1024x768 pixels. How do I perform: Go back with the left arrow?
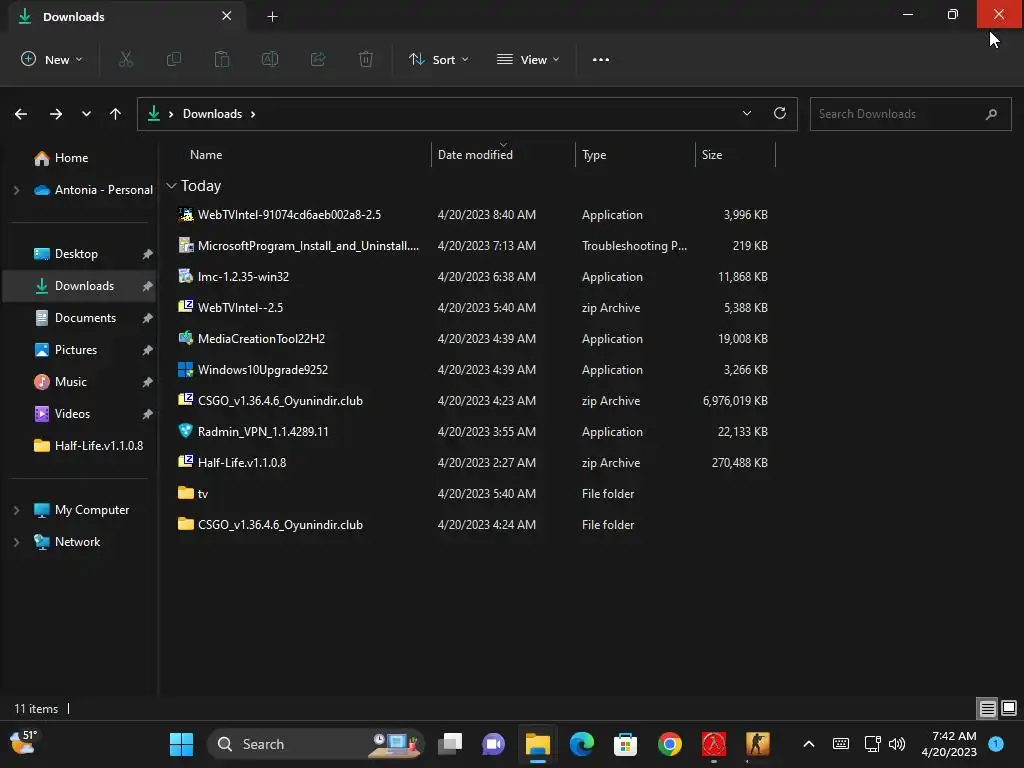[x=21, y=114]
